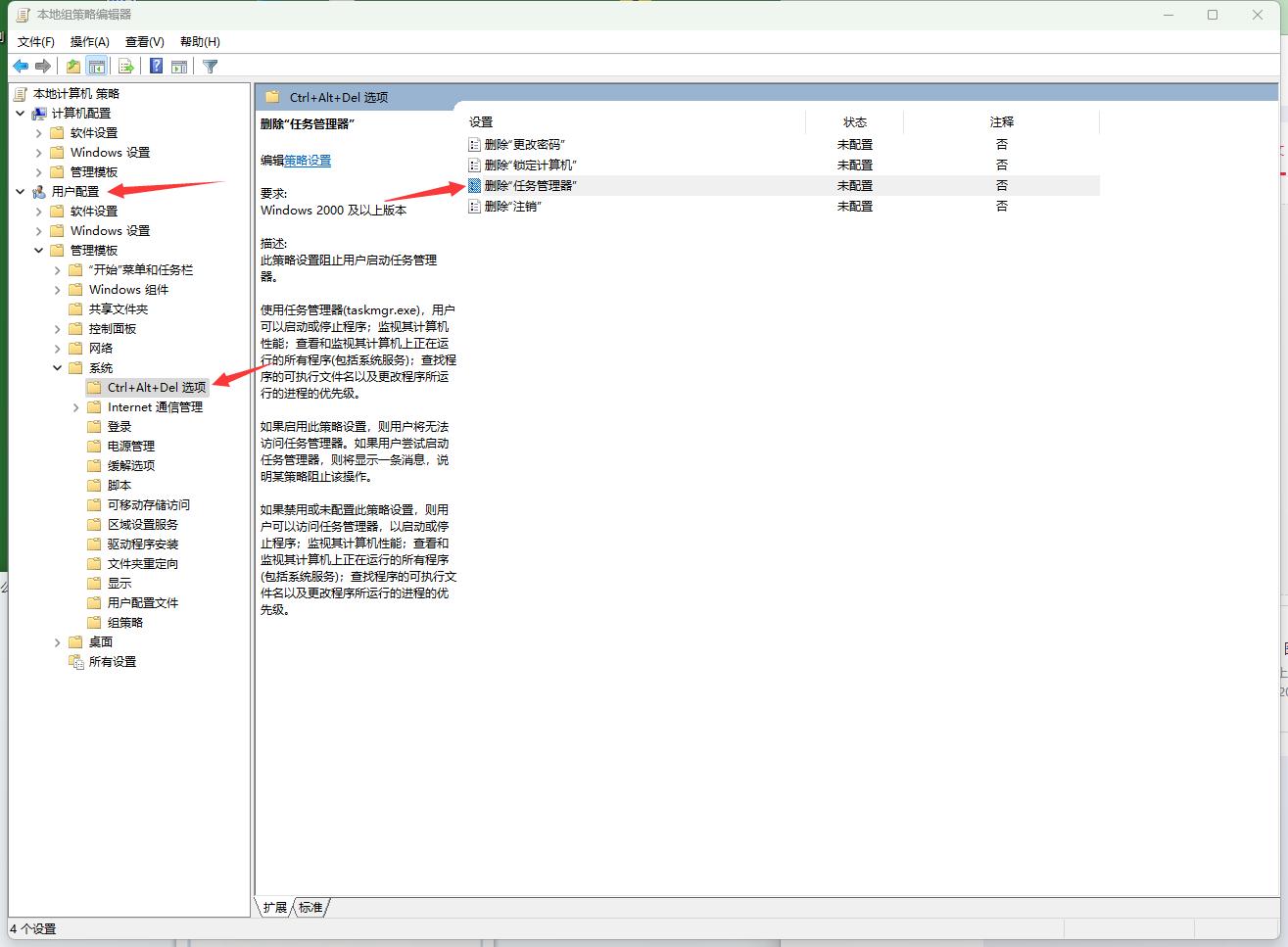
Task: Open the 文件(F) menu
Action: (x=36, y=42)
